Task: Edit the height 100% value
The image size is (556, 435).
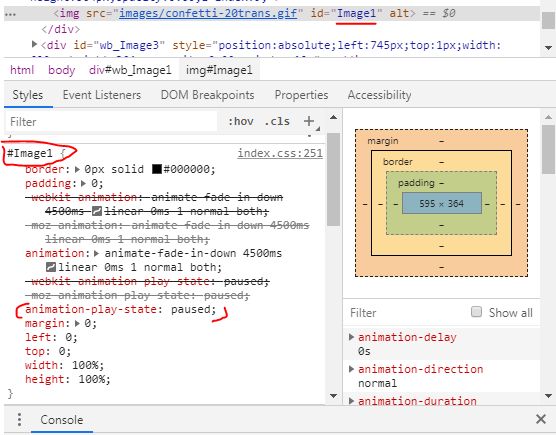Action: [x=93, y=379]
